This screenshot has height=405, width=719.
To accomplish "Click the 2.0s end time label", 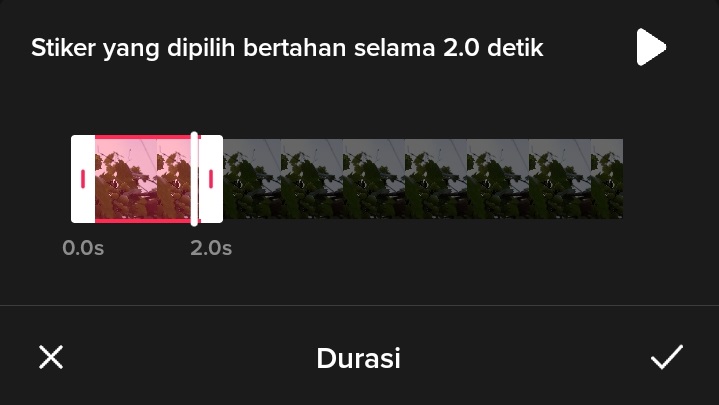I will (211, 248).
